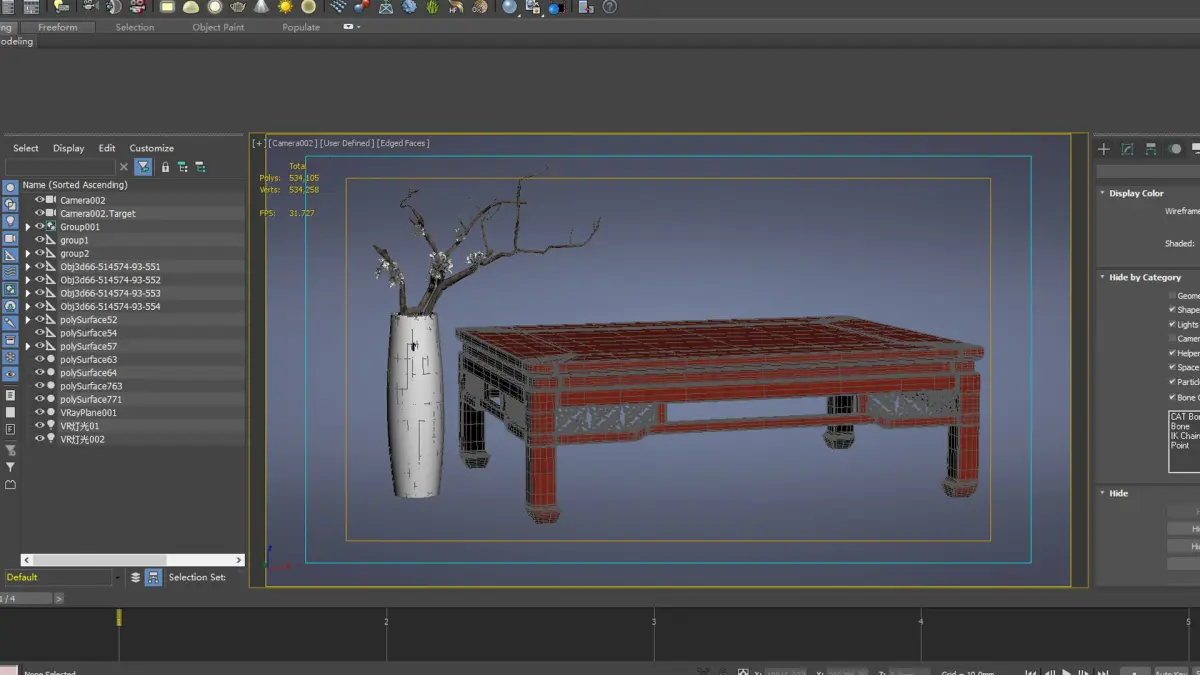Expand the polySurface52 tree node
The width and height of the screenshot is (1200, 675).
coord(28,320)
